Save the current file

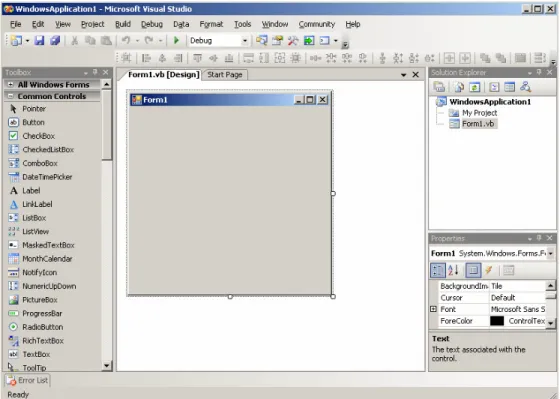click(x=39, y=40)
